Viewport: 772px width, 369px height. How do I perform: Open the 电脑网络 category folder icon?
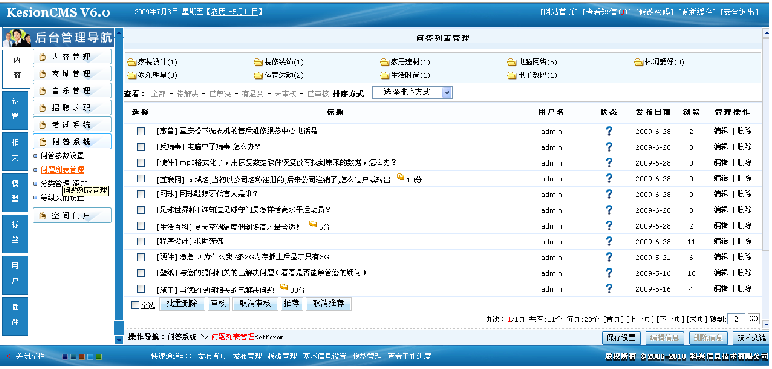click(x=512, y=62)
